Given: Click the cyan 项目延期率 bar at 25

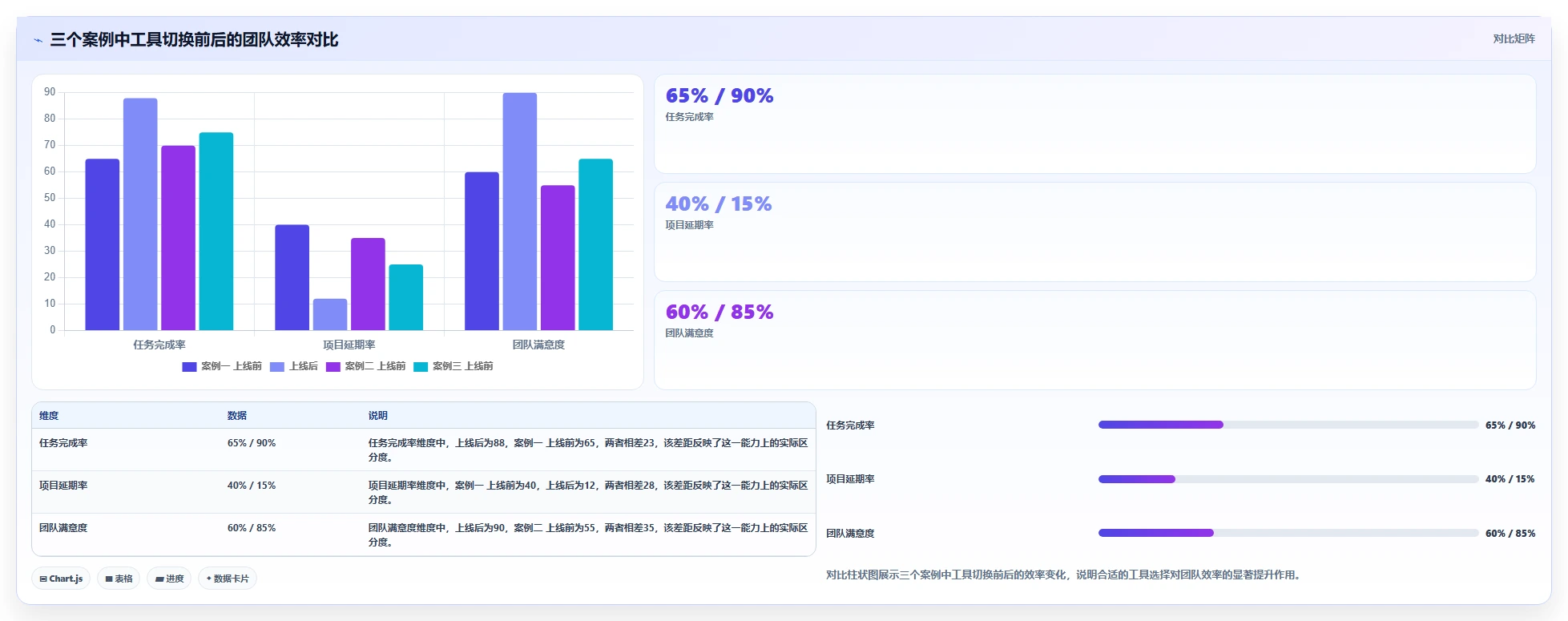Looking at the screenshot, I should coord(406,297).
